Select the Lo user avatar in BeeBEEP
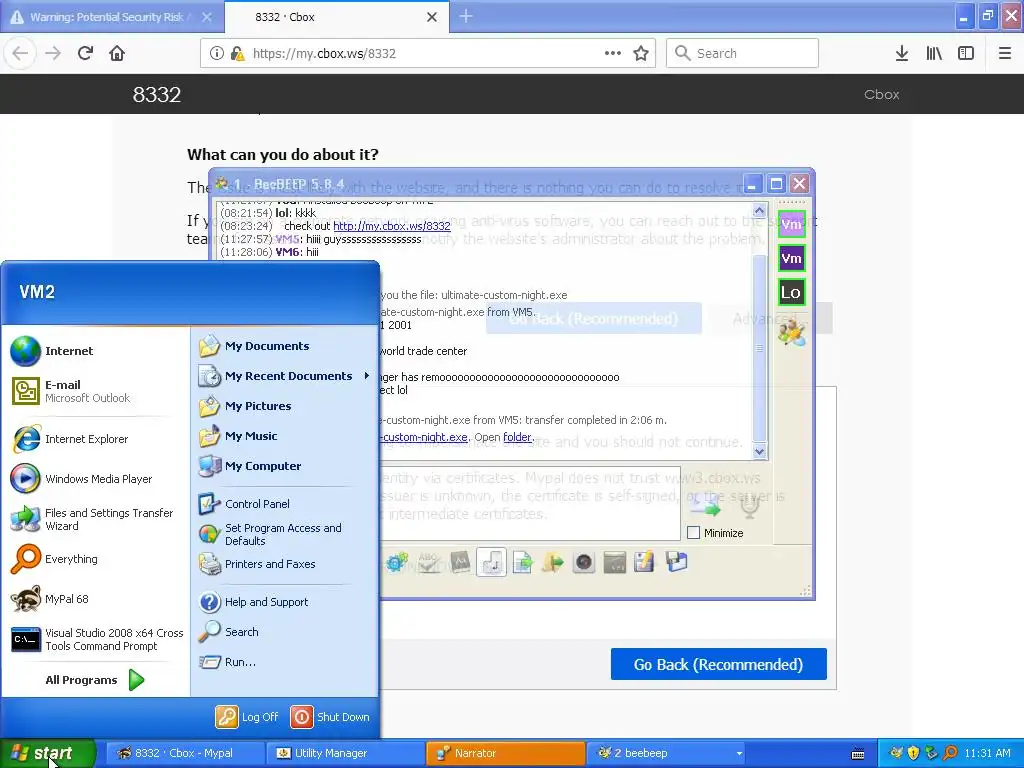This screenshot has height=768, width=1024. [792, 293]
